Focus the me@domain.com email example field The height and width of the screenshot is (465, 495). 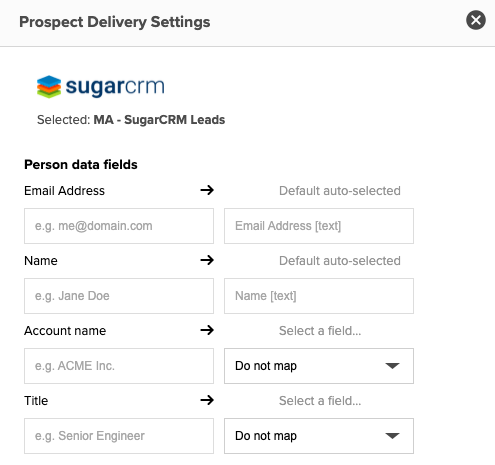pyautogui.click(x=119, y=226)
